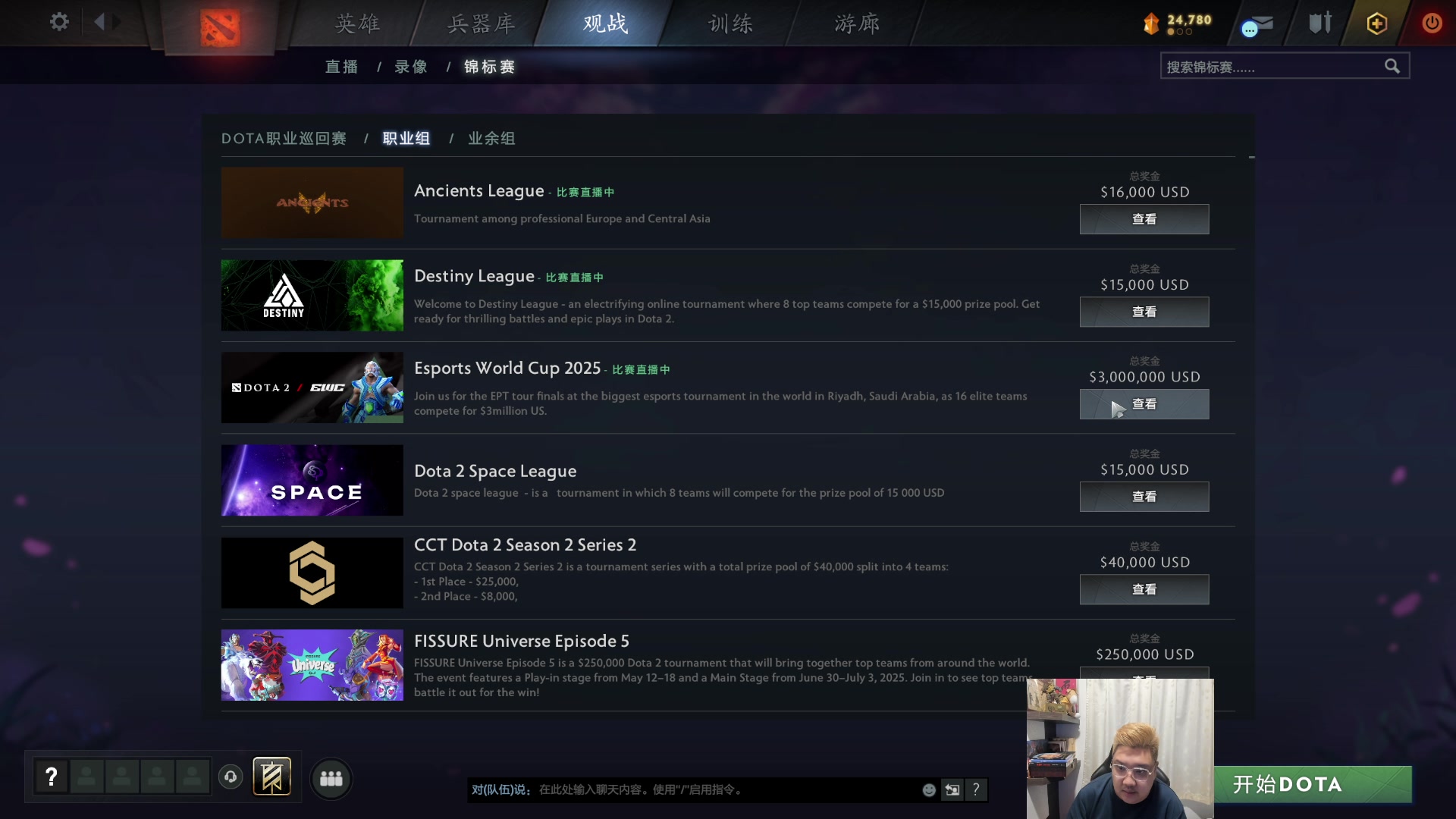The image size is (1456, 819).
Task: Click the $16,000 USD prize text
Action: click(1144, 192)
